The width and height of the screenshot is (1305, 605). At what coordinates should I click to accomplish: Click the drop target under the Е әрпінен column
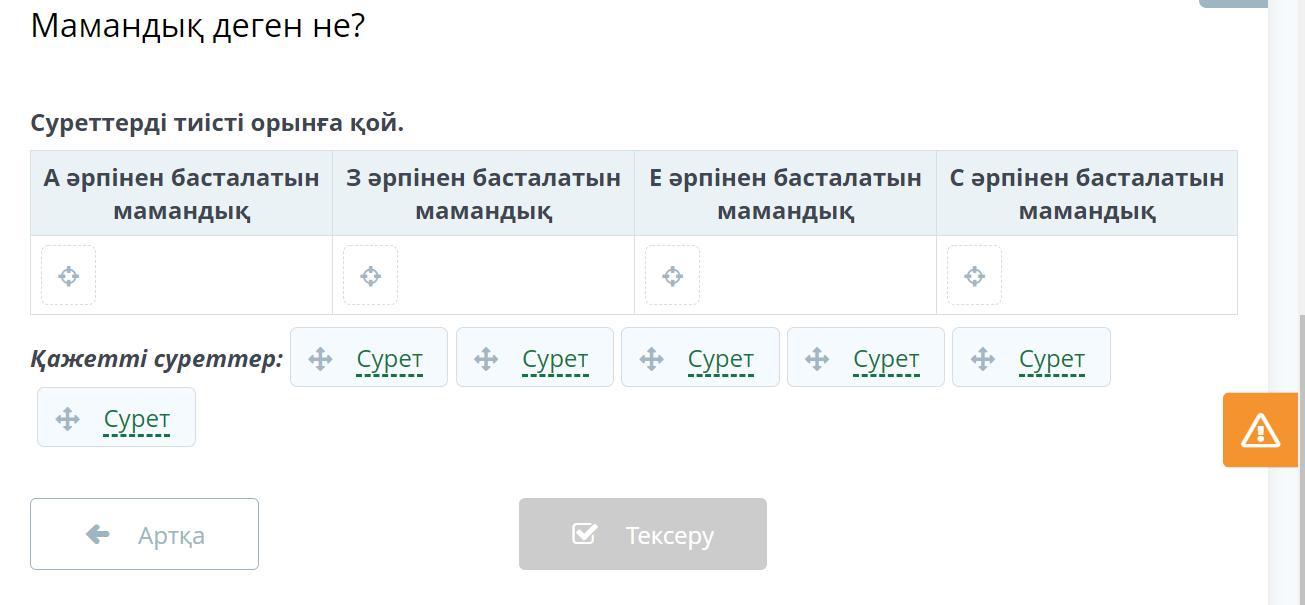click(x=672, y=276)
